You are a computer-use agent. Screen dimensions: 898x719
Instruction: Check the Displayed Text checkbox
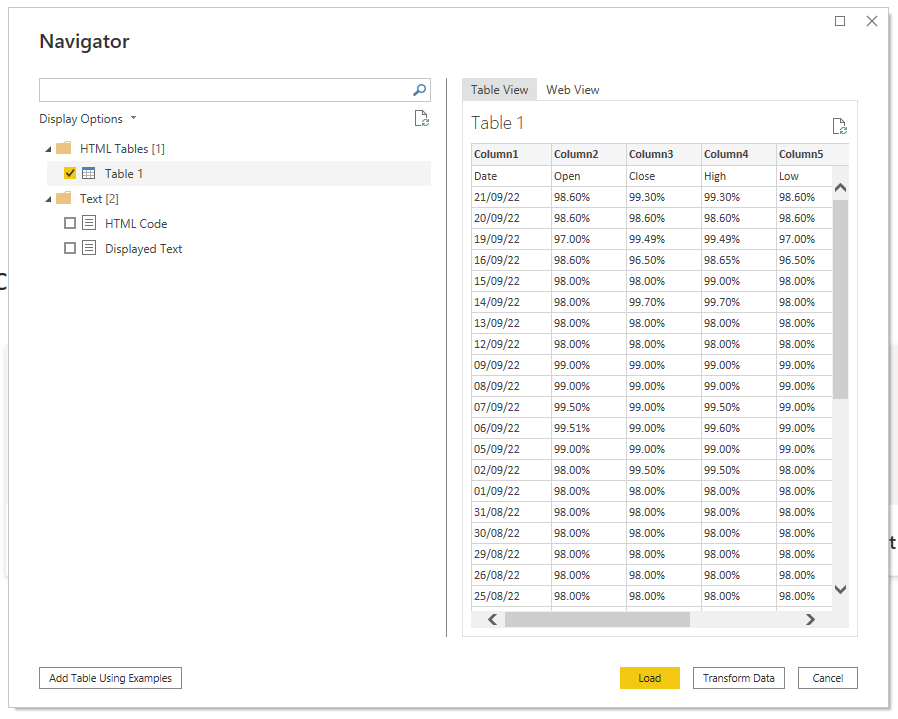(x=70, y=248)
